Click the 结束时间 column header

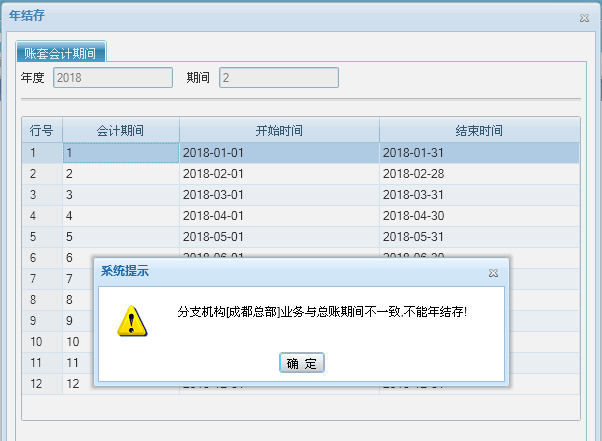[x=479, y=130]
